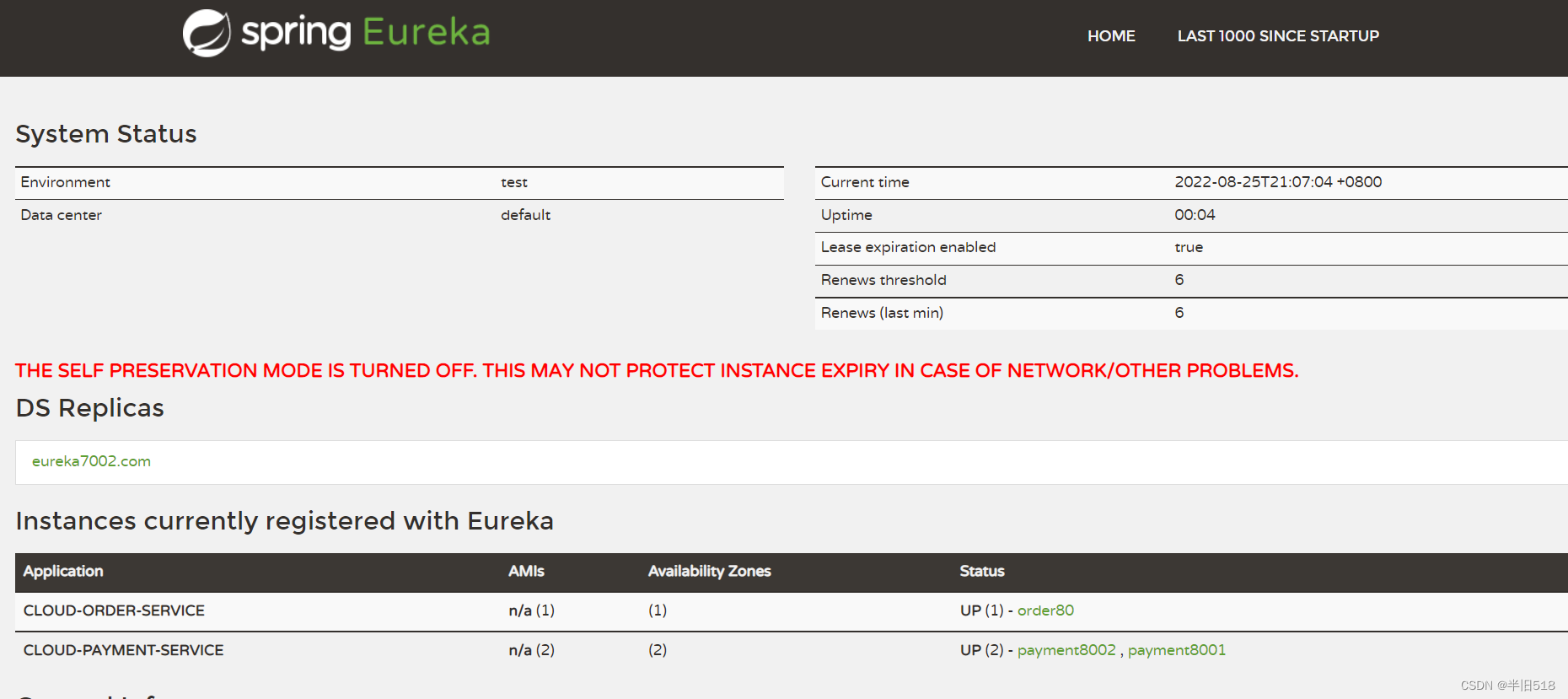Select the Renews (last min) value 6
1568x699 pixels.
1179,313
